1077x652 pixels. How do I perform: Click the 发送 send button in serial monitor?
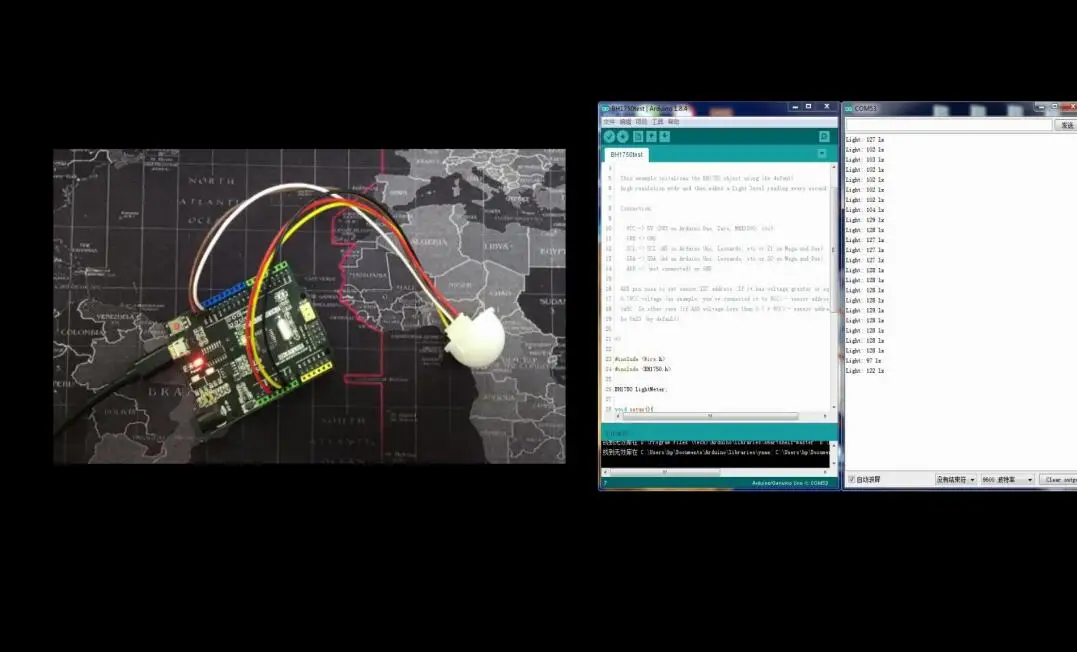[1066, 125]
